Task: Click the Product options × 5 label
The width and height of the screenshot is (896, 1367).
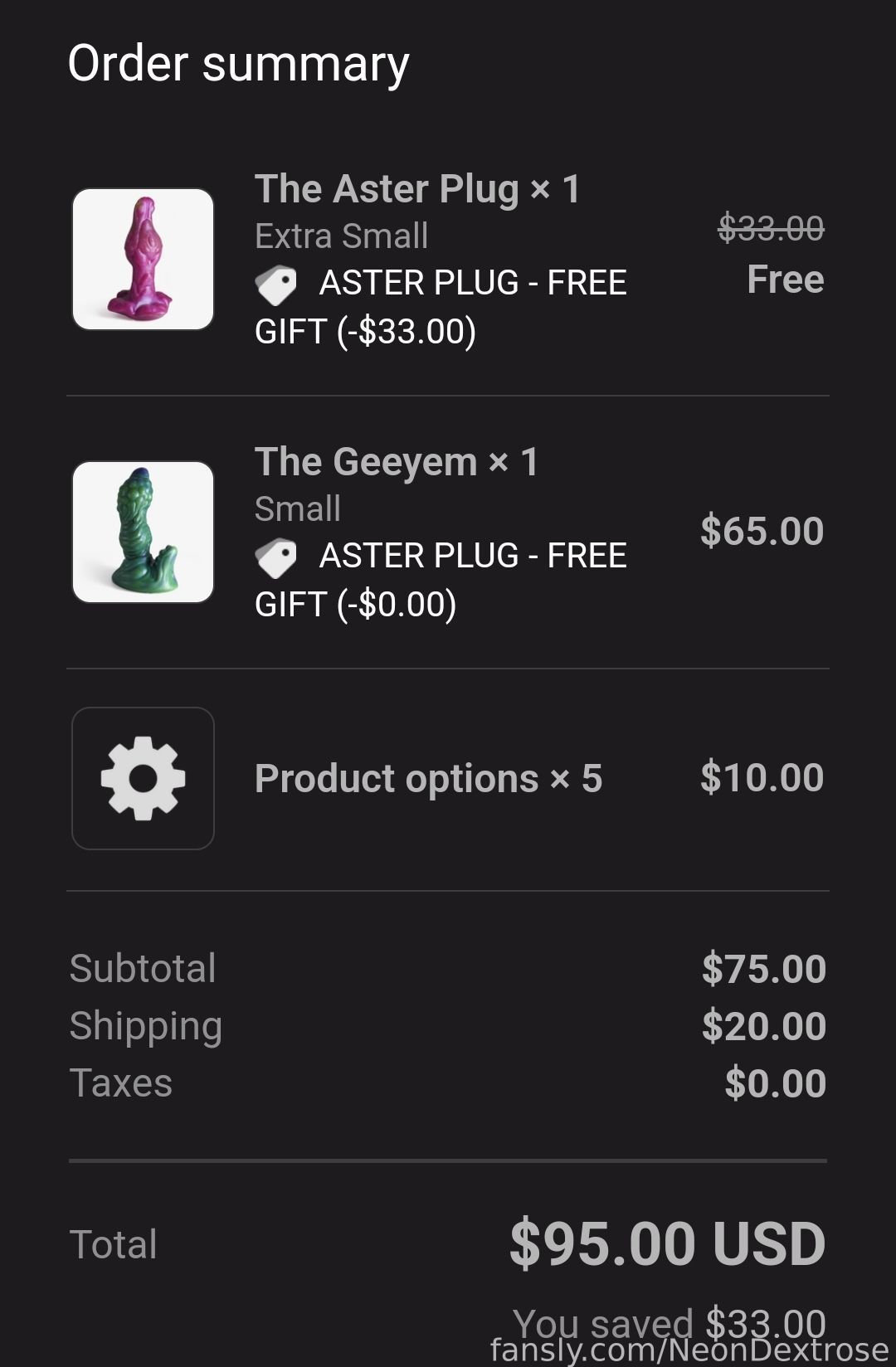Action: pyautogui.click(x=428, y=779)
